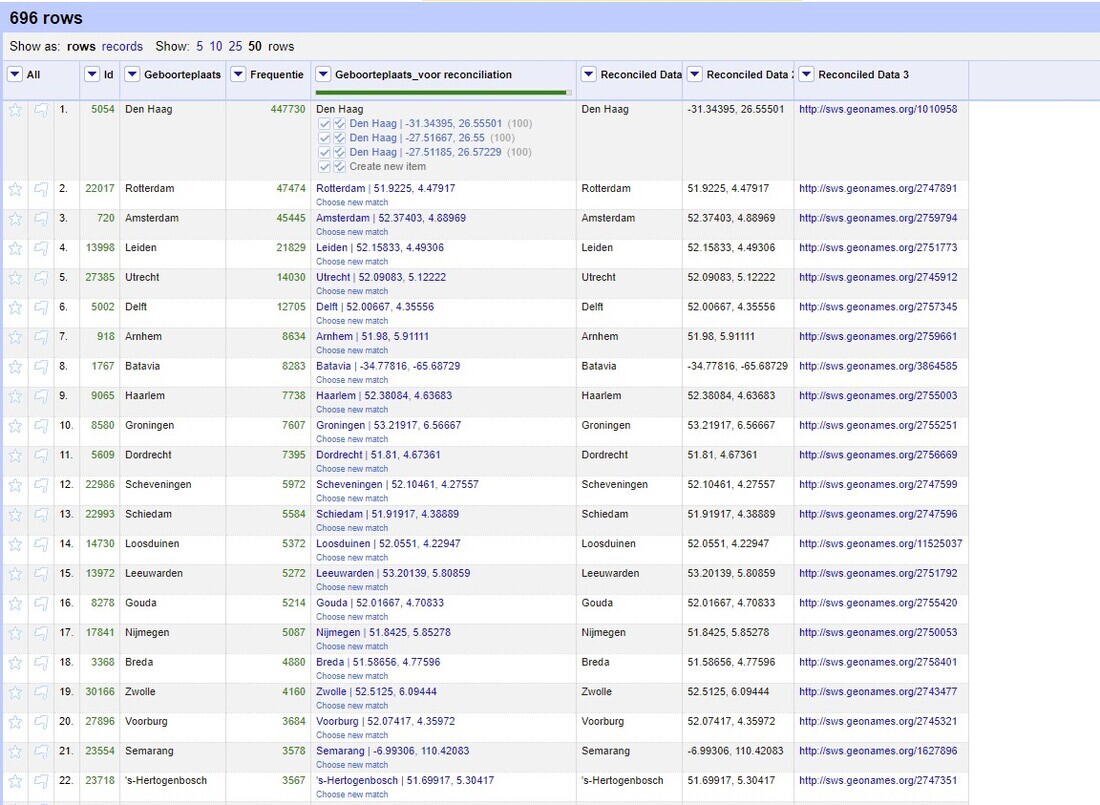This screenshot has height=805, width=1100.
Task: Show data as rows
Action: click(x=81, y=46)
